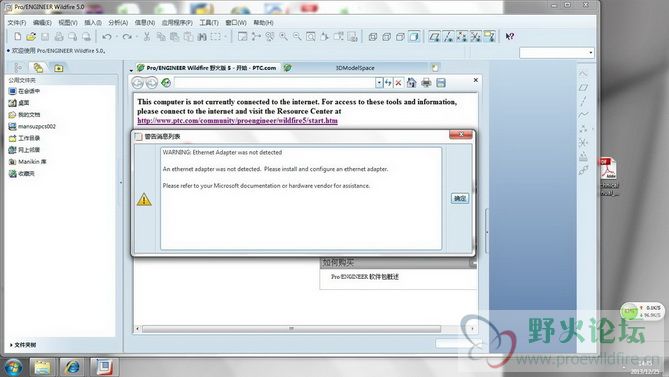The image size is (669, 377).
Task: Toggle coordinate systems display
Action: [x=475, y=37]
